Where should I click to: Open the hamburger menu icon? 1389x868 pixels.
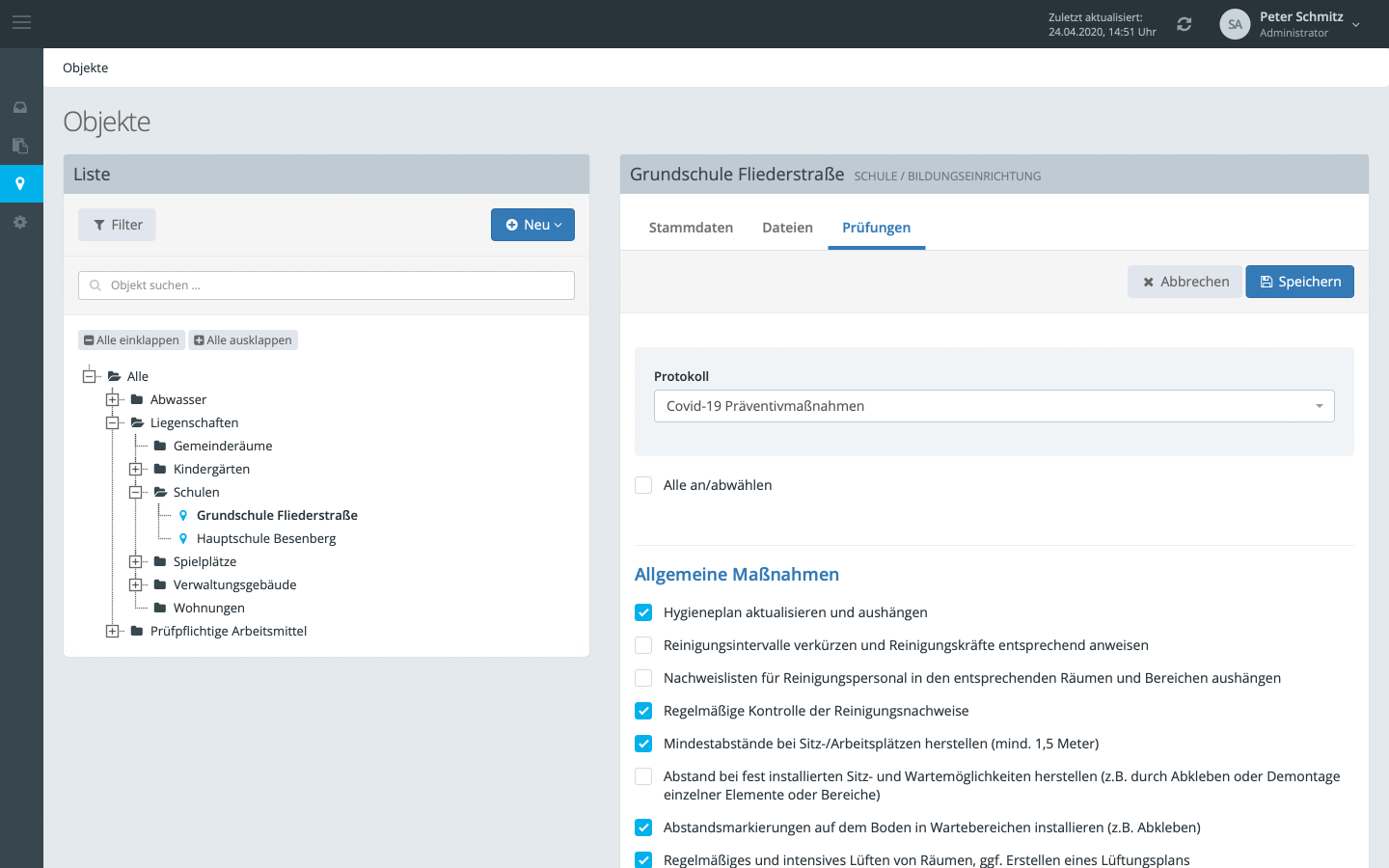pos(21,22)
